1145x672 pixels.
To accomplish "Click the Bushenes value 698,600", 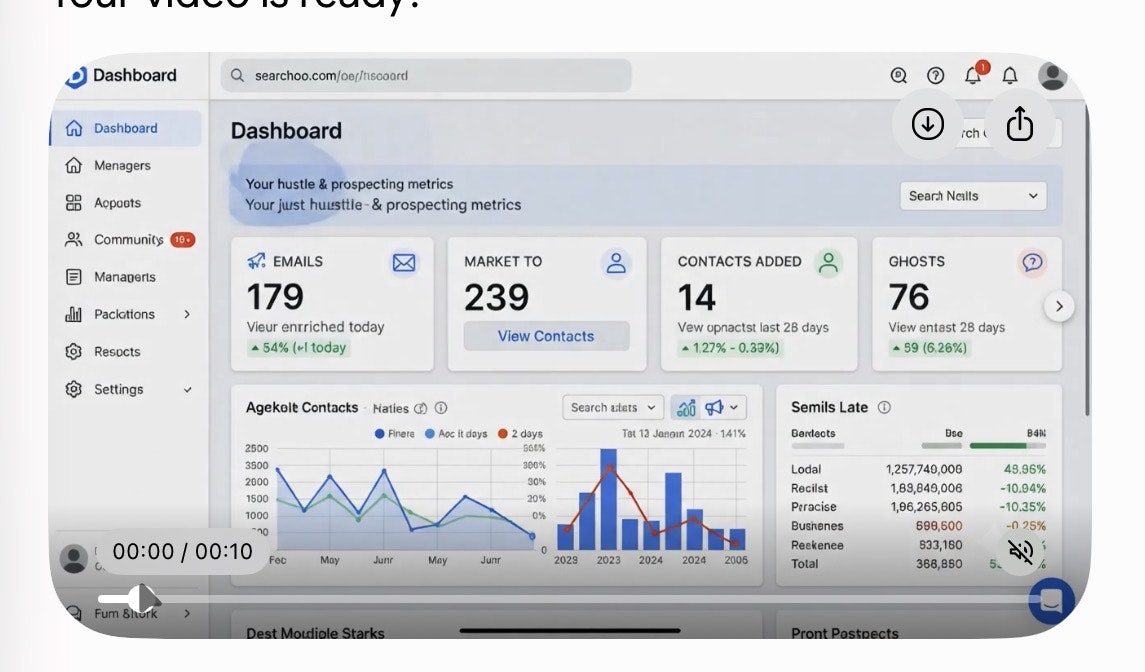I will 939,526.
